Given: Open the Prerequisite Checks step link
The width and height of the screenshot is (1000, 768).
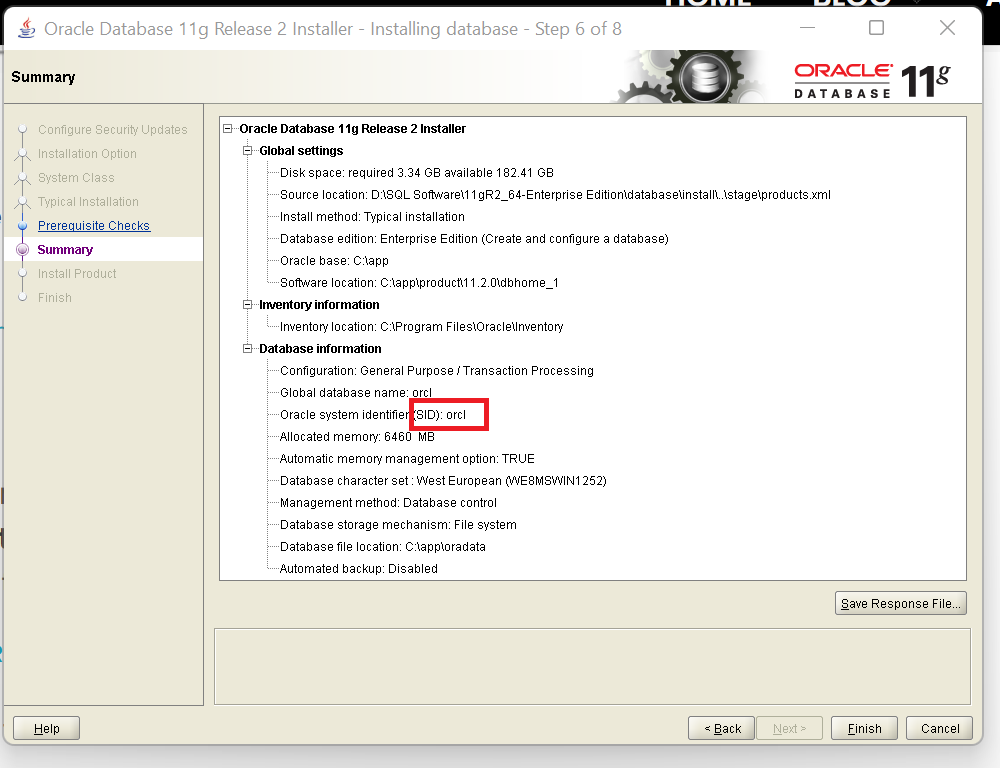Looking at the screenshot, I should click(x=94, y=226).
